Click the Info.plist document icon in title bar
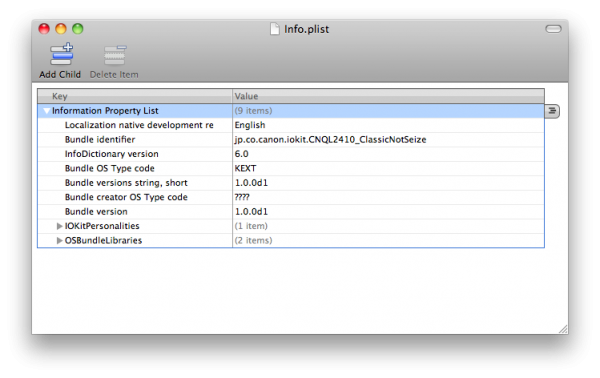Viewport: 600px width, 378px height. [274, 29]
